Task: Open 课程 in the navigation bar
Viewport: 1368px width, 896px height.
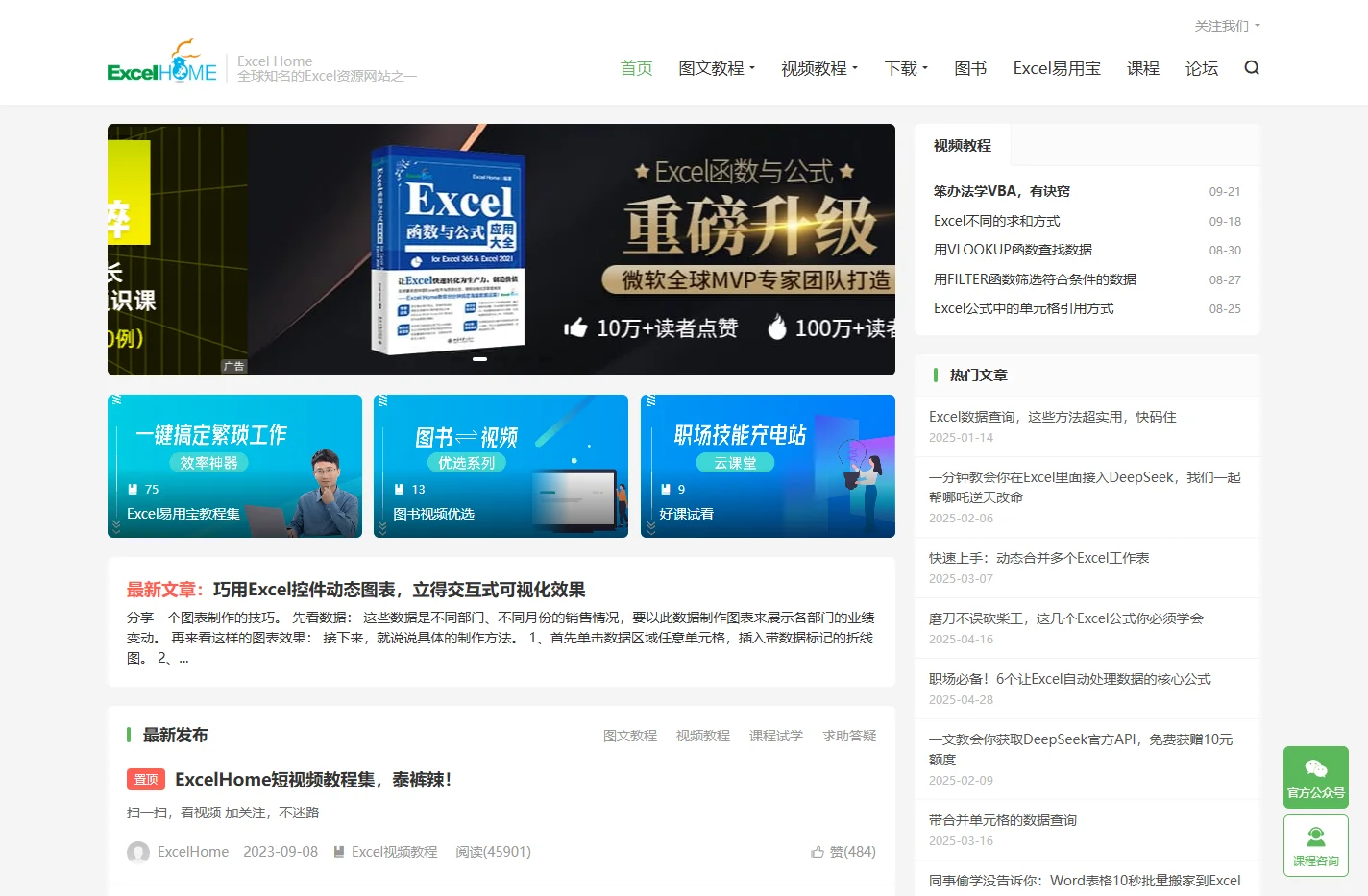Action: 1143,68
